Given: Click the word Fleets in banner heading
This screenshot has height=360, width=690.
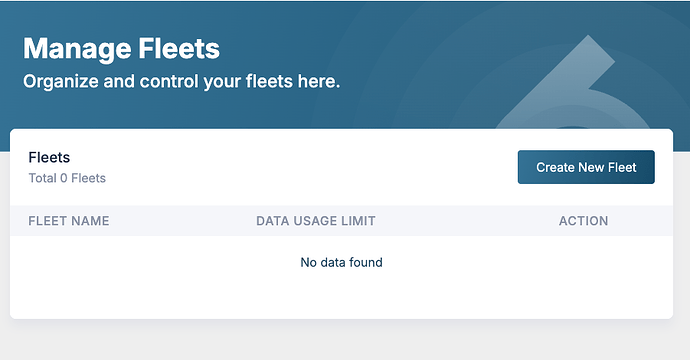Looking at the screenshot, I should pos(179,48).
